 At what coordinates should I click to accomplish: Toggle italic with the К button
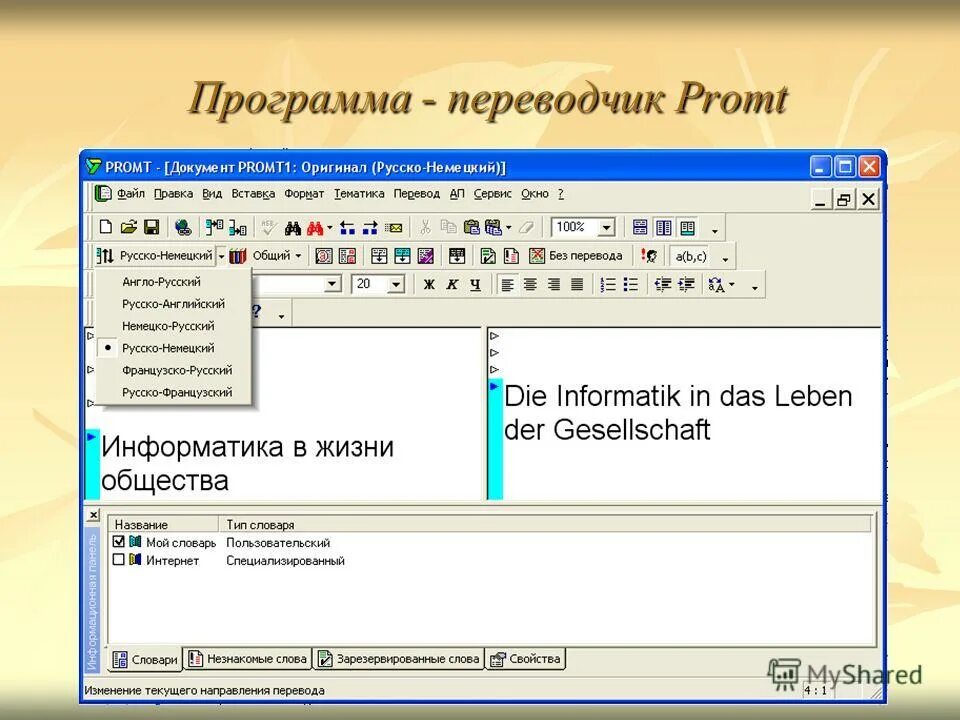(452, 285)
